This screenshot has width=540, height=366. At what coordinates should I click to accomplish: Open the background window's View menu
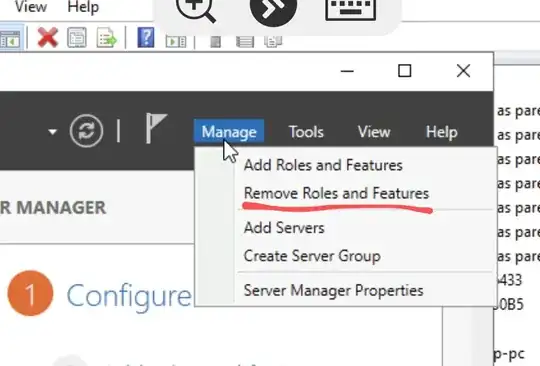pyautogui.click(x=31, y=6)
